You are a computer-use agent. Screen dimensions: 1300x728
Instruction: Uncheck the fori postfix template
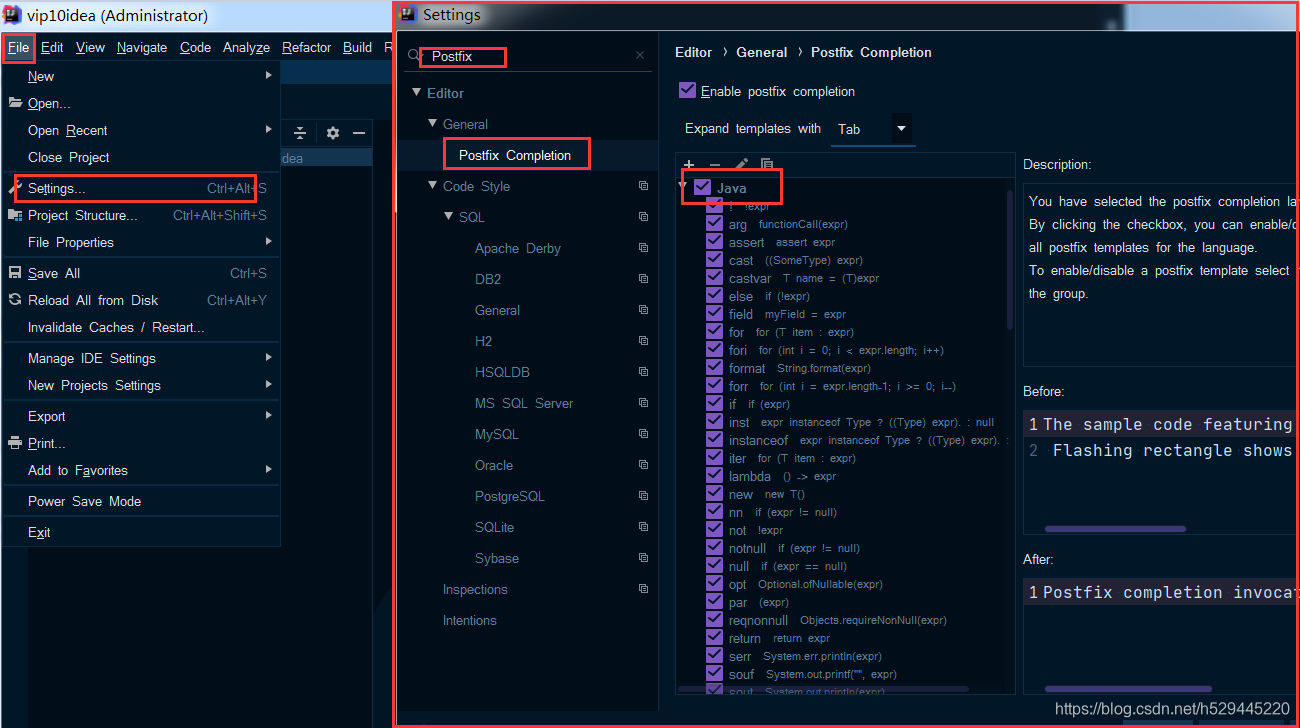click(714, 350)
